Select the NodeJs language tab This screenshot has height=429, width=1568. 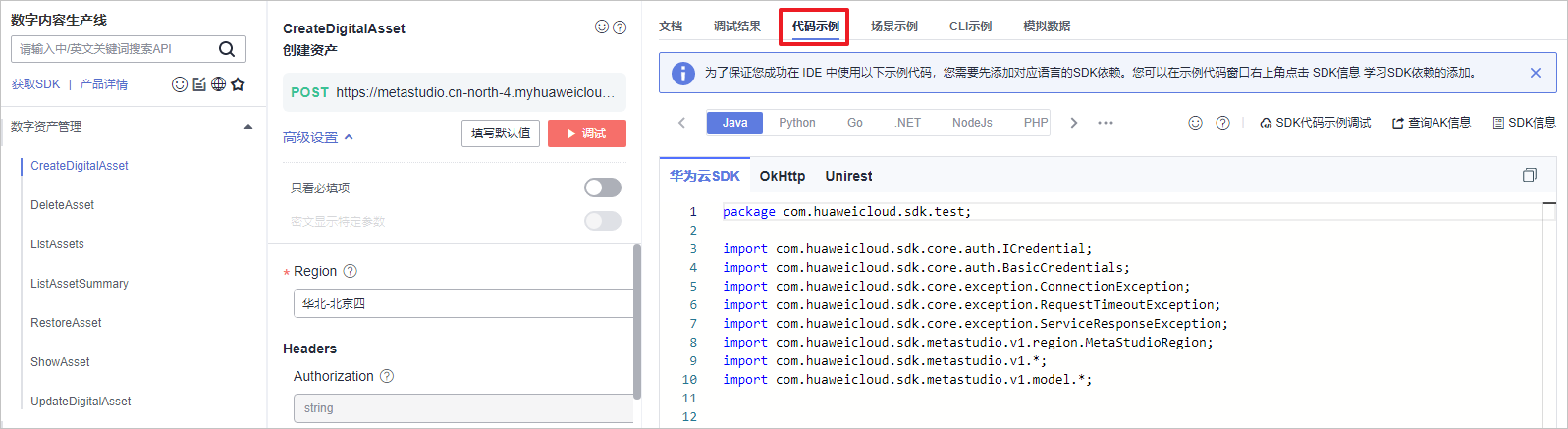(x=972, y=123)
